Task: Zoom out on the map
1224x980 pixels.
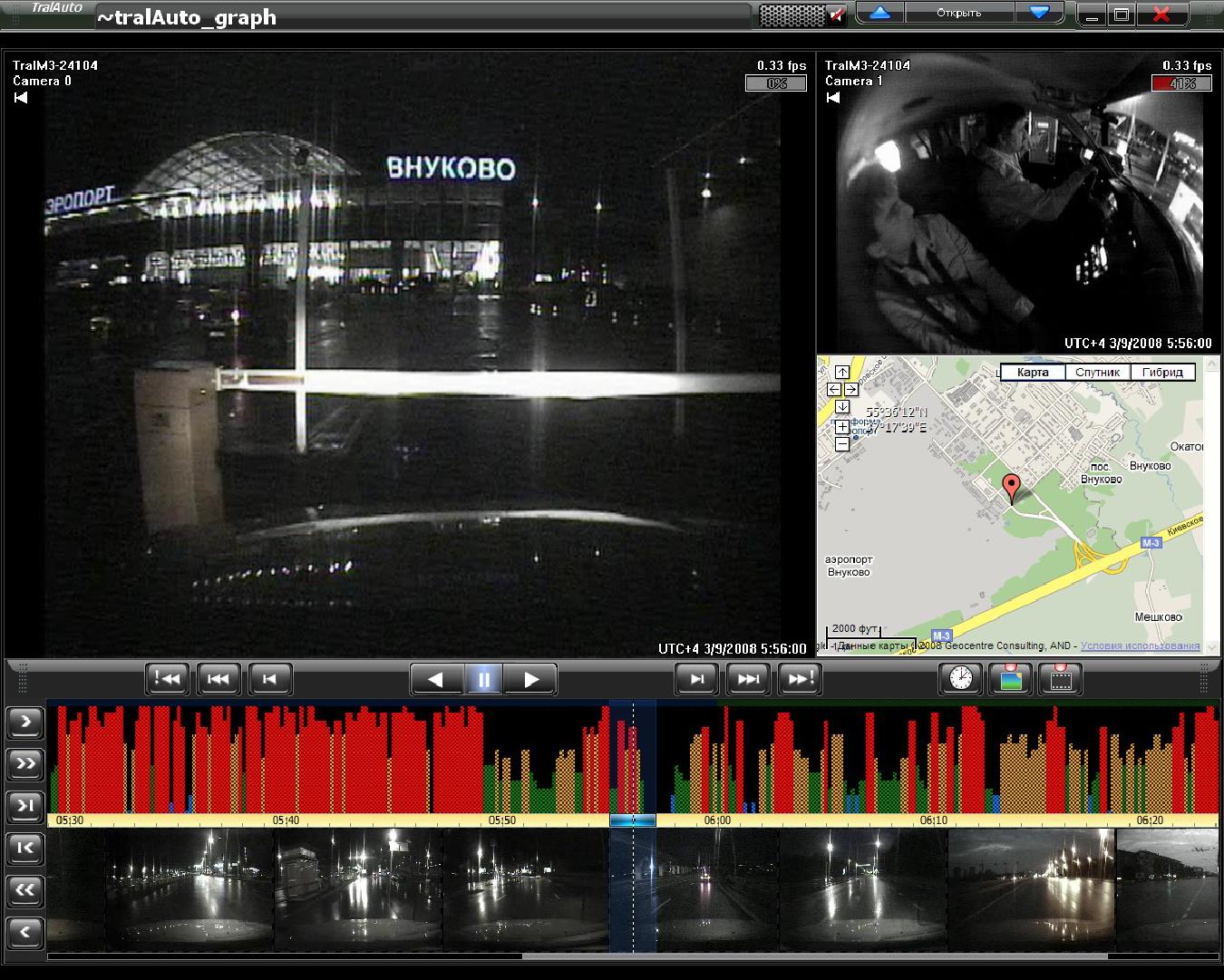Action: (x=842, y=443)
